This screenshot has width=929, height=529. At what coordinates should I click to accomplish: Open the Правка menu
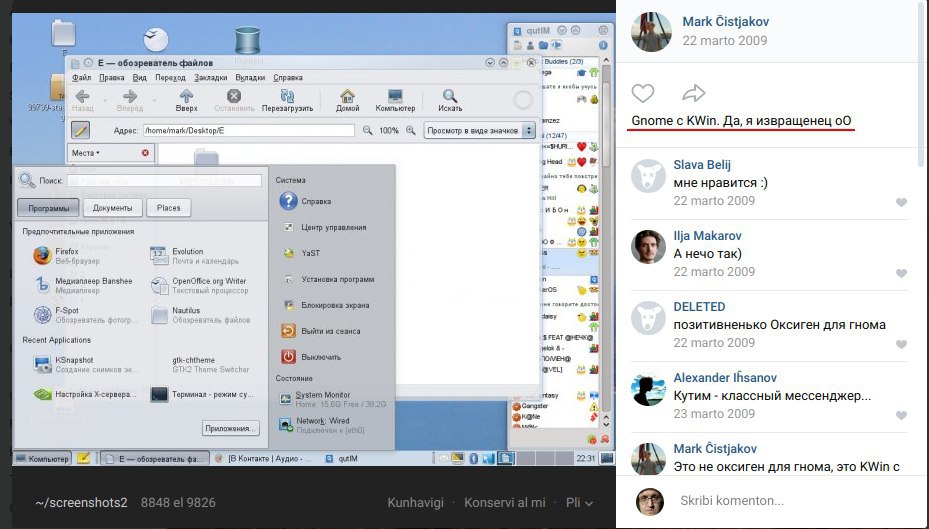pos(111,78)
